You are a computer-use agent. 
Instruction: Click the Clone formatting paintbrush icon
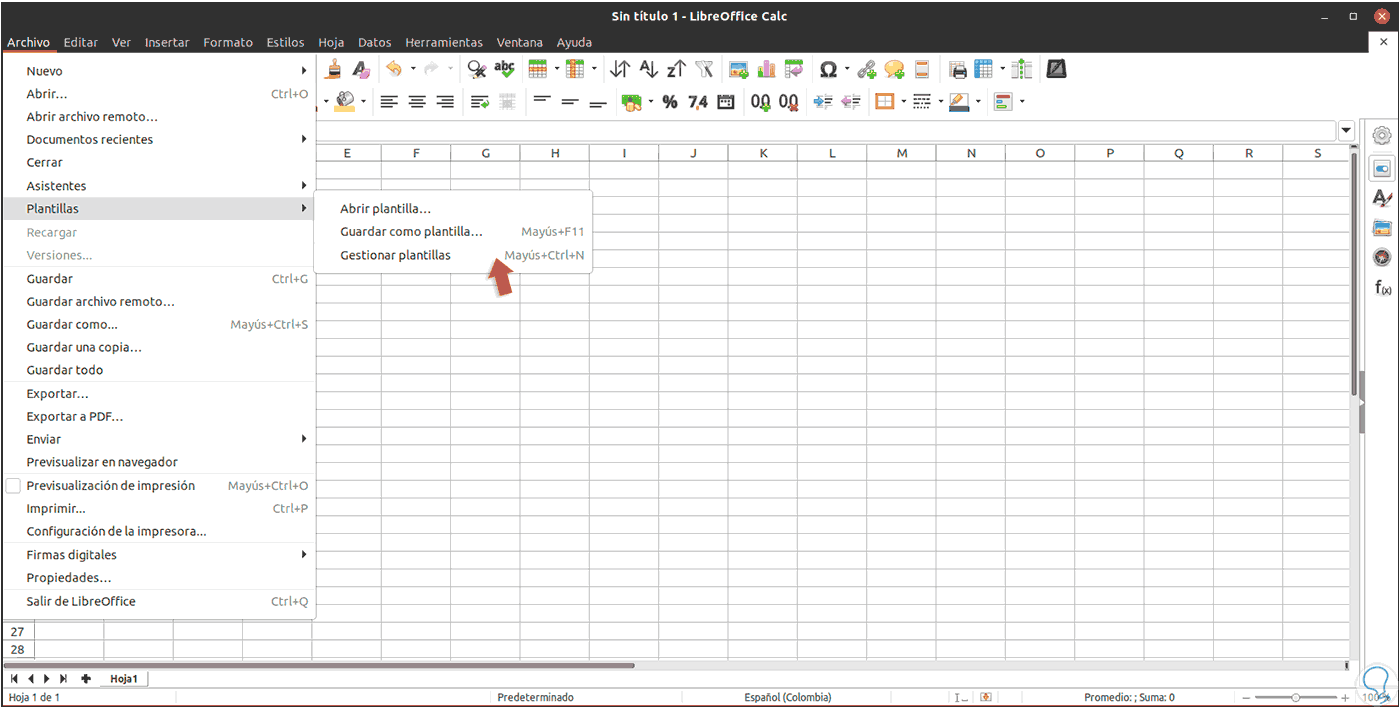[334, 69]
